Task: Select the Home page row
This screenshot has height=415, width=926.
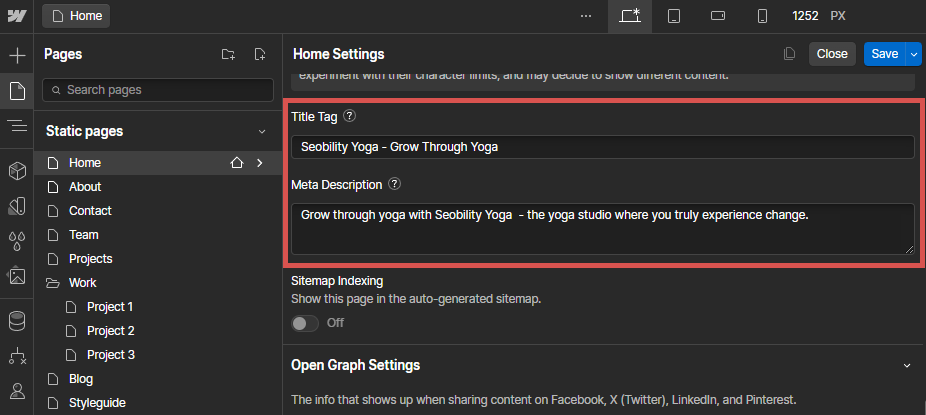Action: pyautogui.click(x=158, y=163)
